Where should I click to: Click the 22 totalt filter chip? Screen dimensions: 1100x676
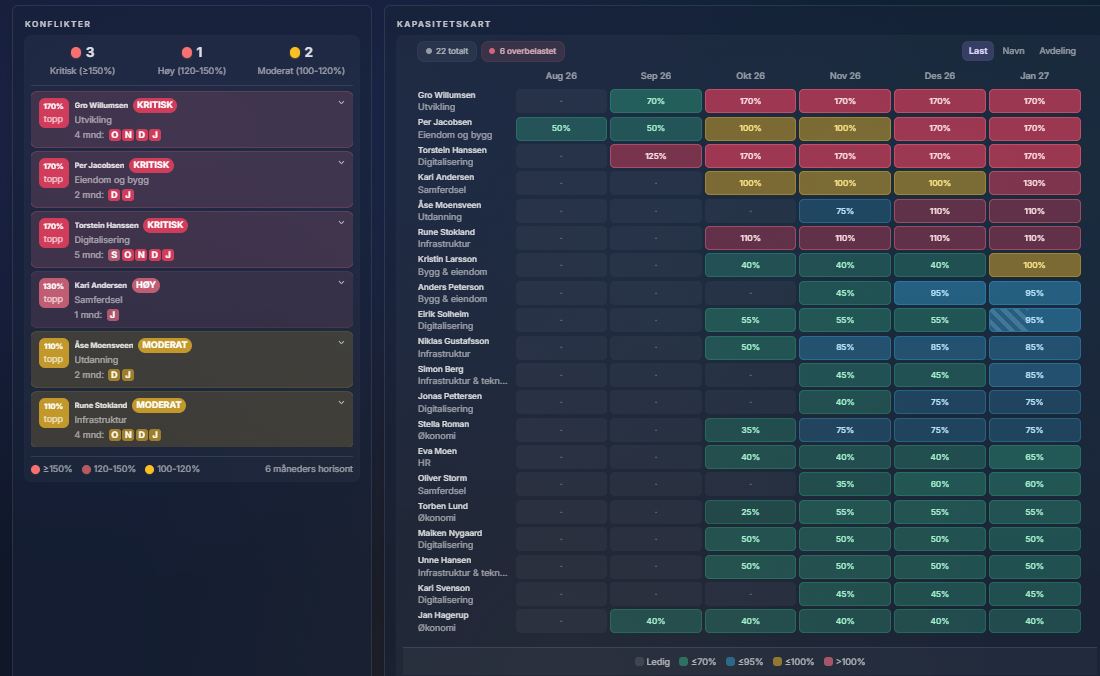[447, 51]
